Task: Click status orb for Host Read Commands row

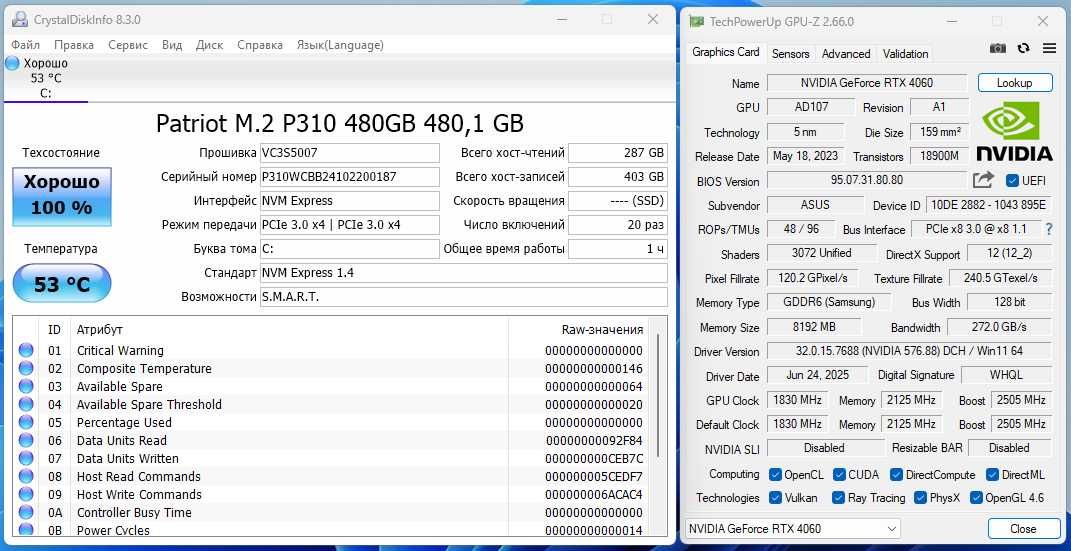Action: (26, 477)
